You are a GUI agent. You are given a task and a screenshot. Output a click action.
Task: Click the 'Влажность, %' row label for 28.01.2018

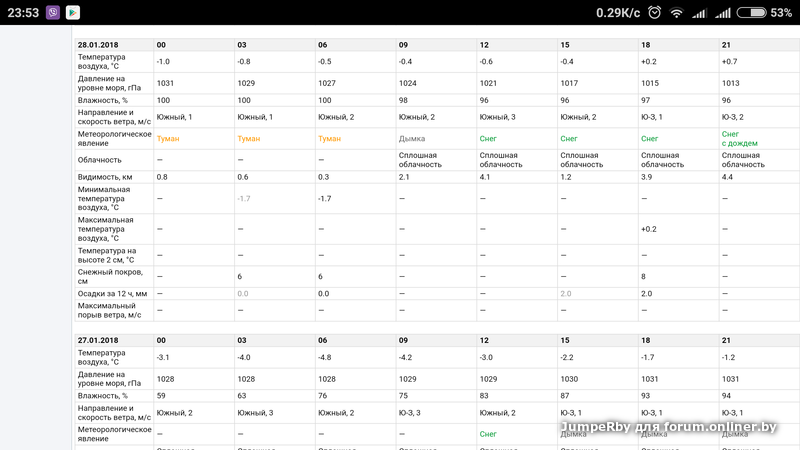(103, 101)
